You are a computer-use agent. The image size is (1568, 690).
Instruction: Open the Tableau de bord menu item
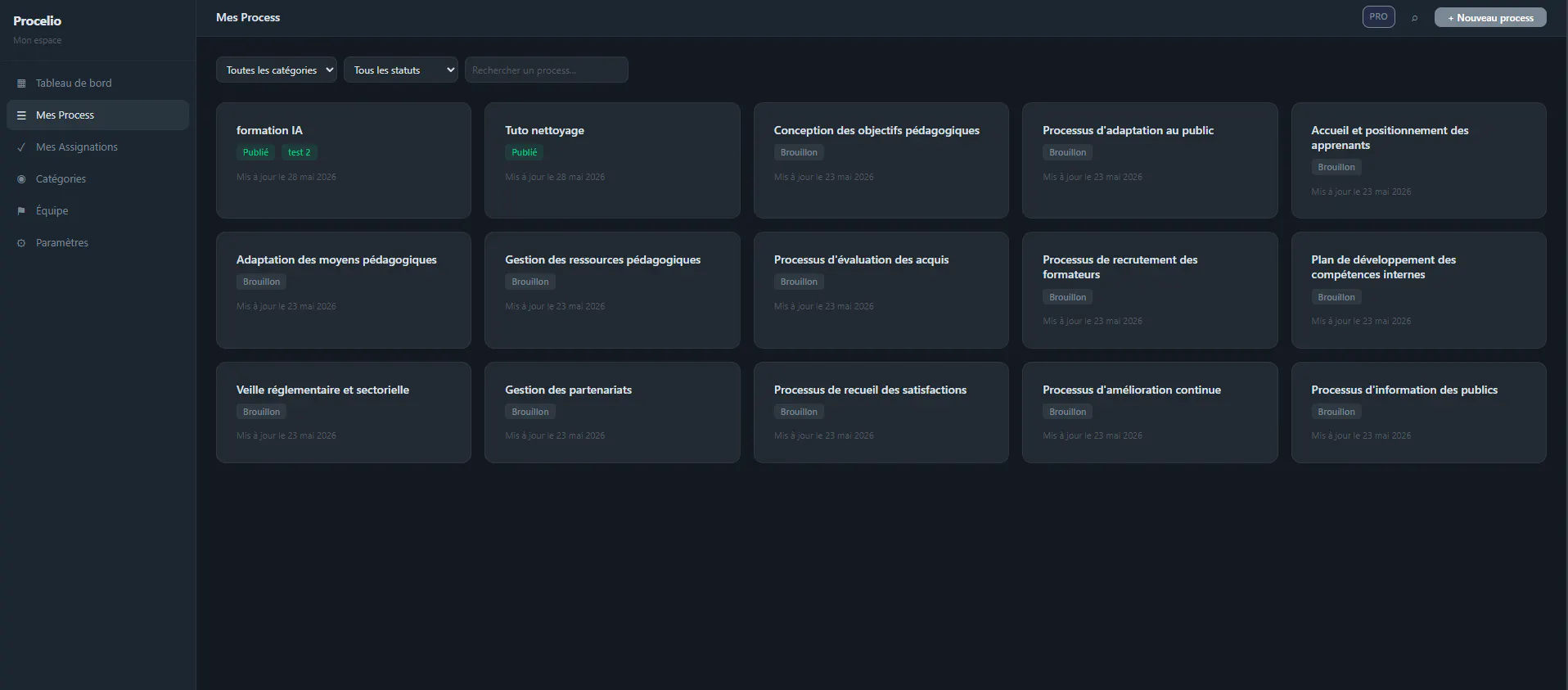[97, 83]
